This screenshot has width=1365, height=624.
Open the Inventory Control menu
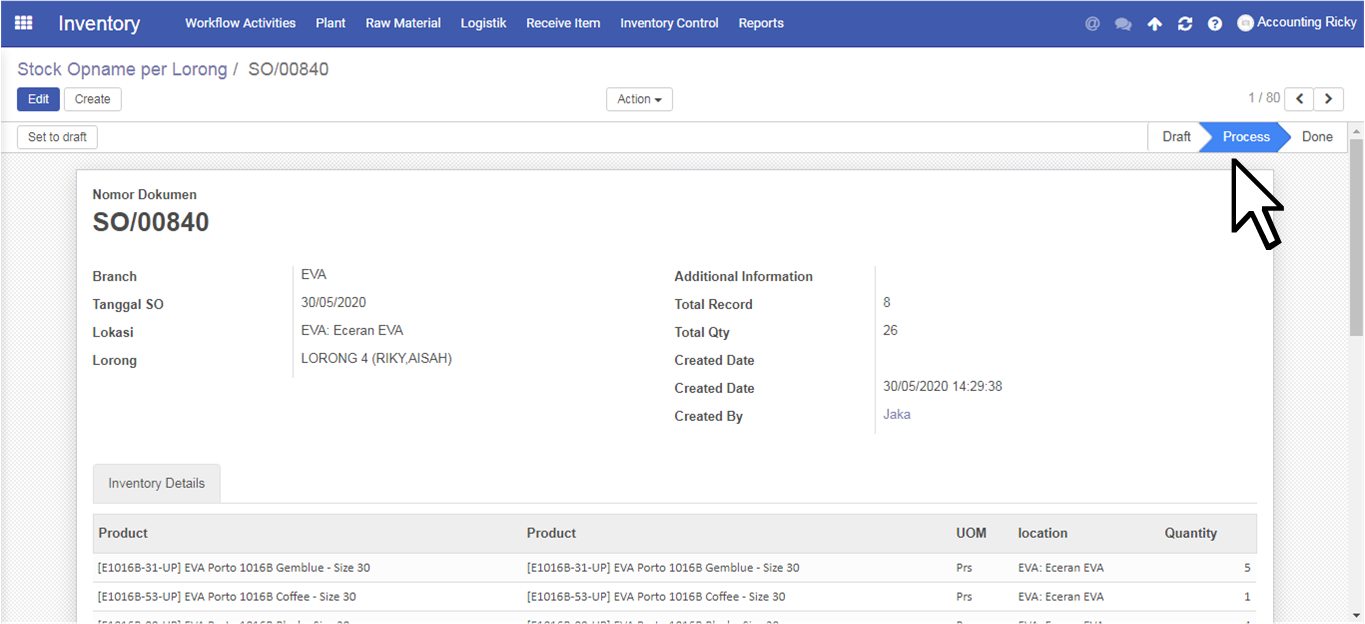pos(669,23)
